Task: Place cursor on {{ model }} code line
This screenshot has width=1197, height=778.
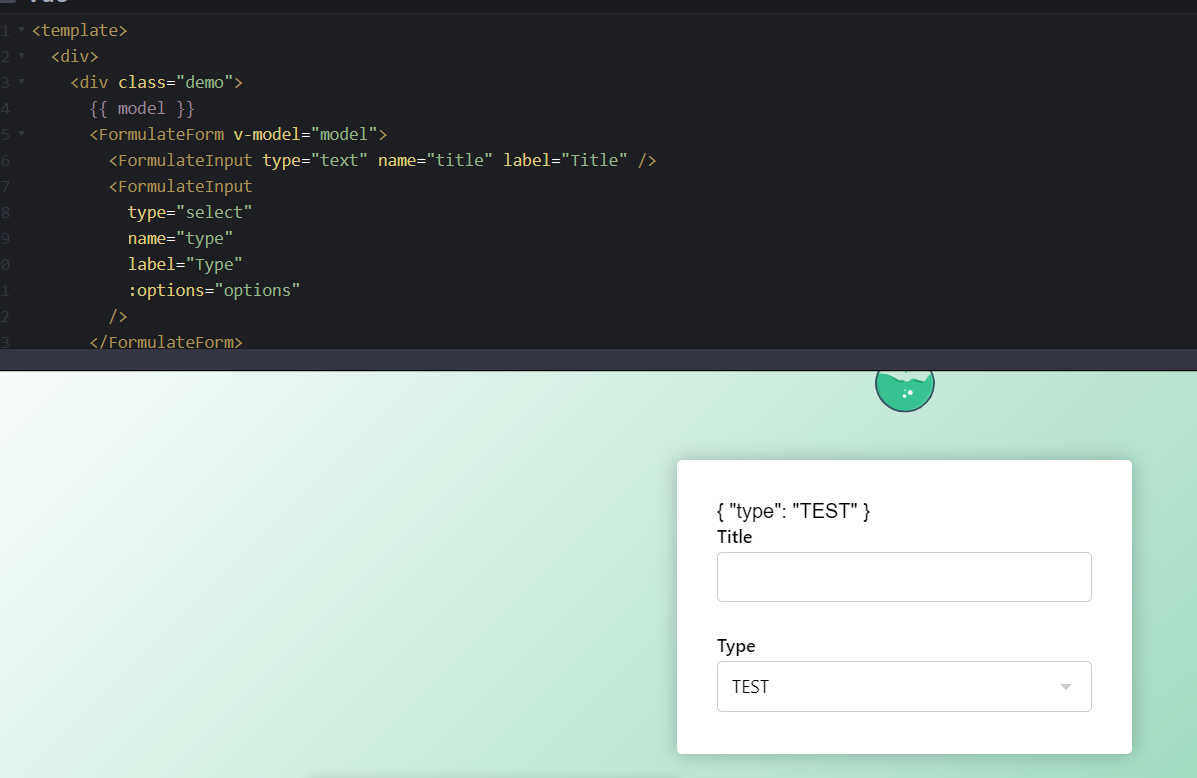Action: click(x=142, y=108)
